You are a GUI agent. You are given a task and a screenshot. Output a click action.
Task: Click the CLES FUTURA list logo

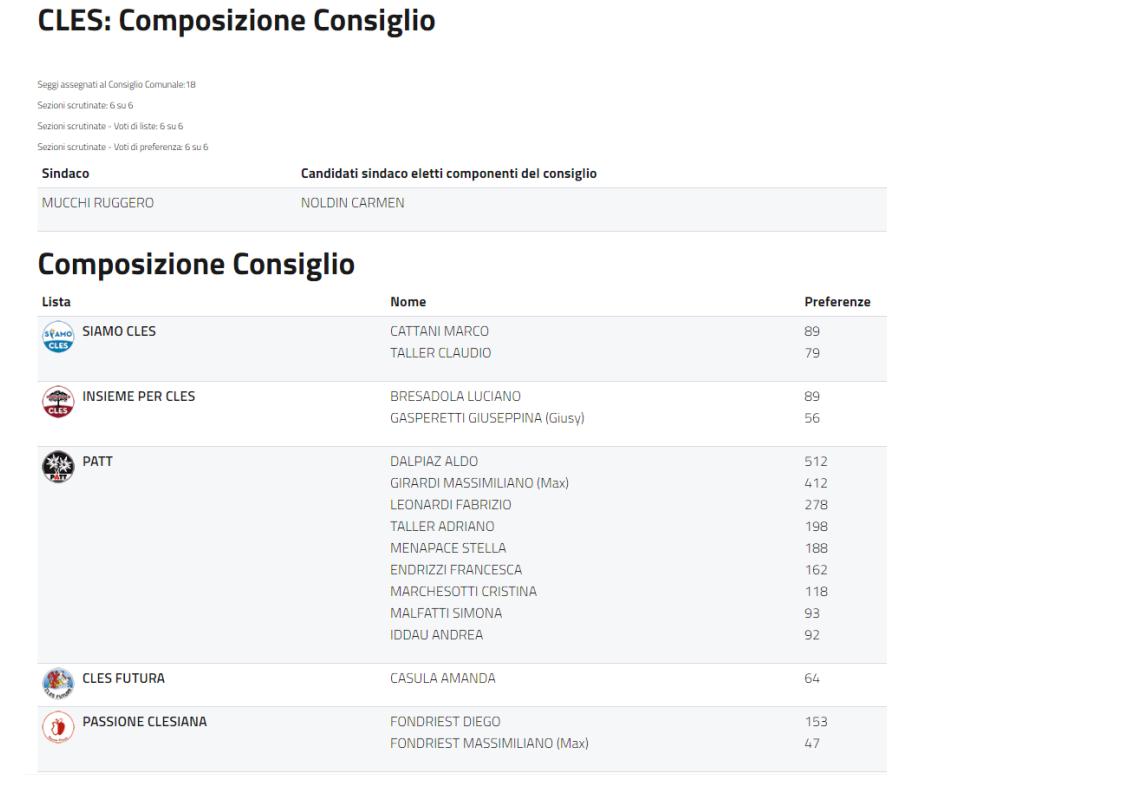pos(55,684)
